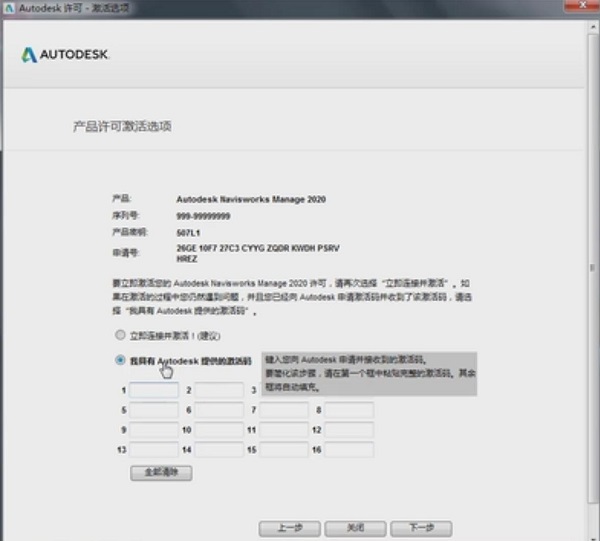
Task: Click activation code input field 9
Action: (154, 430)
